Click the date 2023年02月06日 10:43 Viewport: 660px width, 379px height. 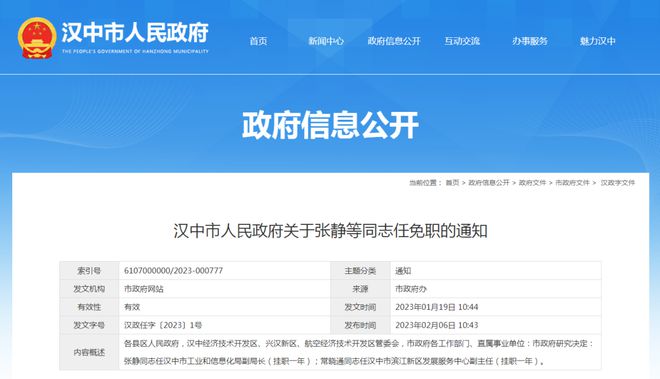point(436,325)
